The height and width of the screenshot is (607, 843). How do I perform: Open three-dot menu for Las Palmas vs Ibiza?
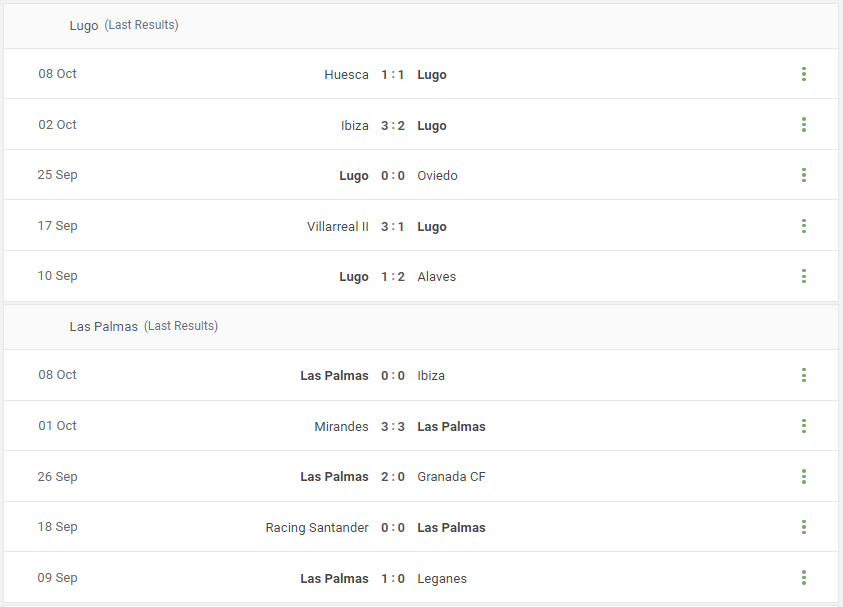point(804,375)
